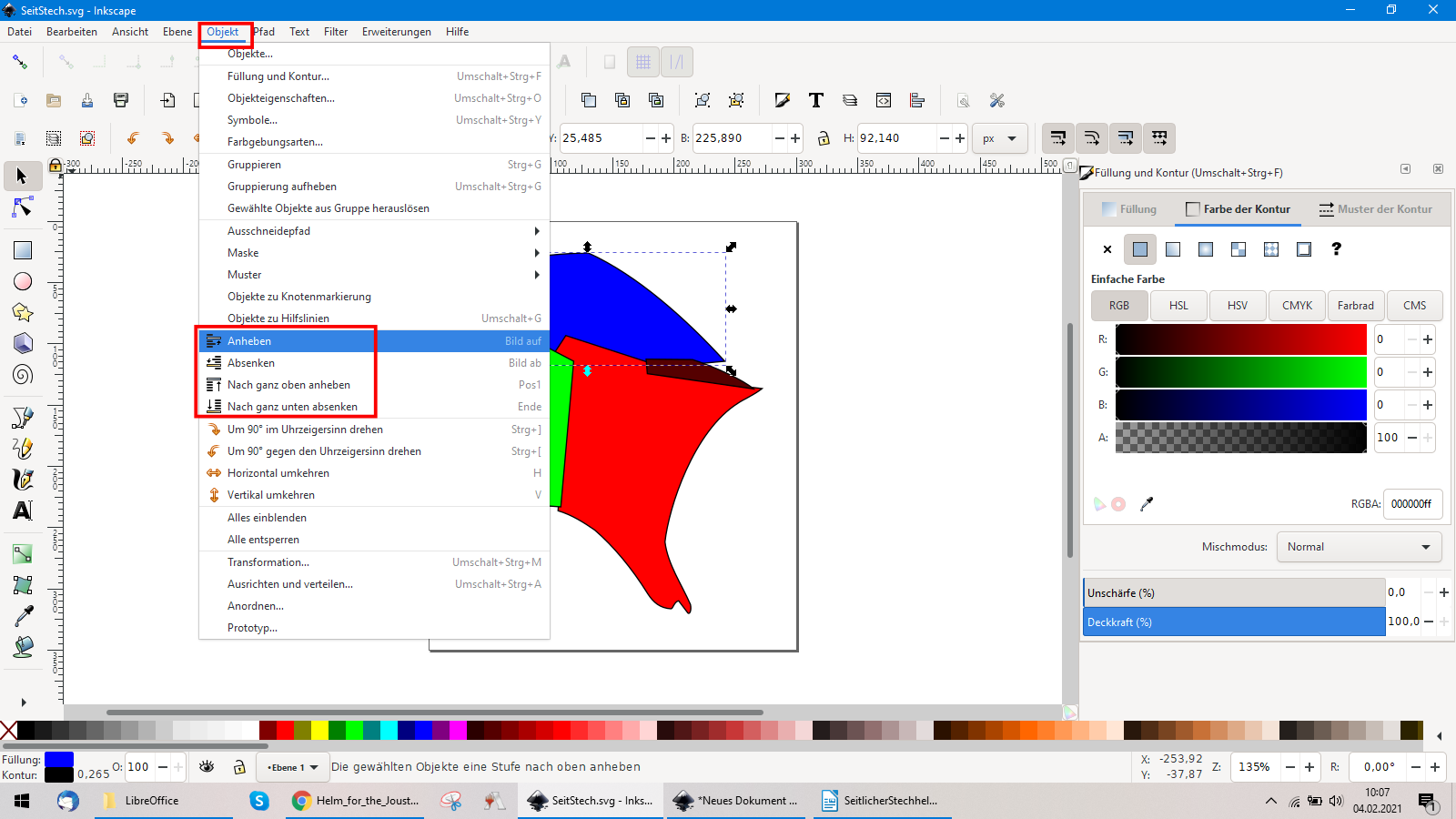Open the Mischmodus Normal dropdown
Viewport: 1456px width, 819px height.
1359,547
